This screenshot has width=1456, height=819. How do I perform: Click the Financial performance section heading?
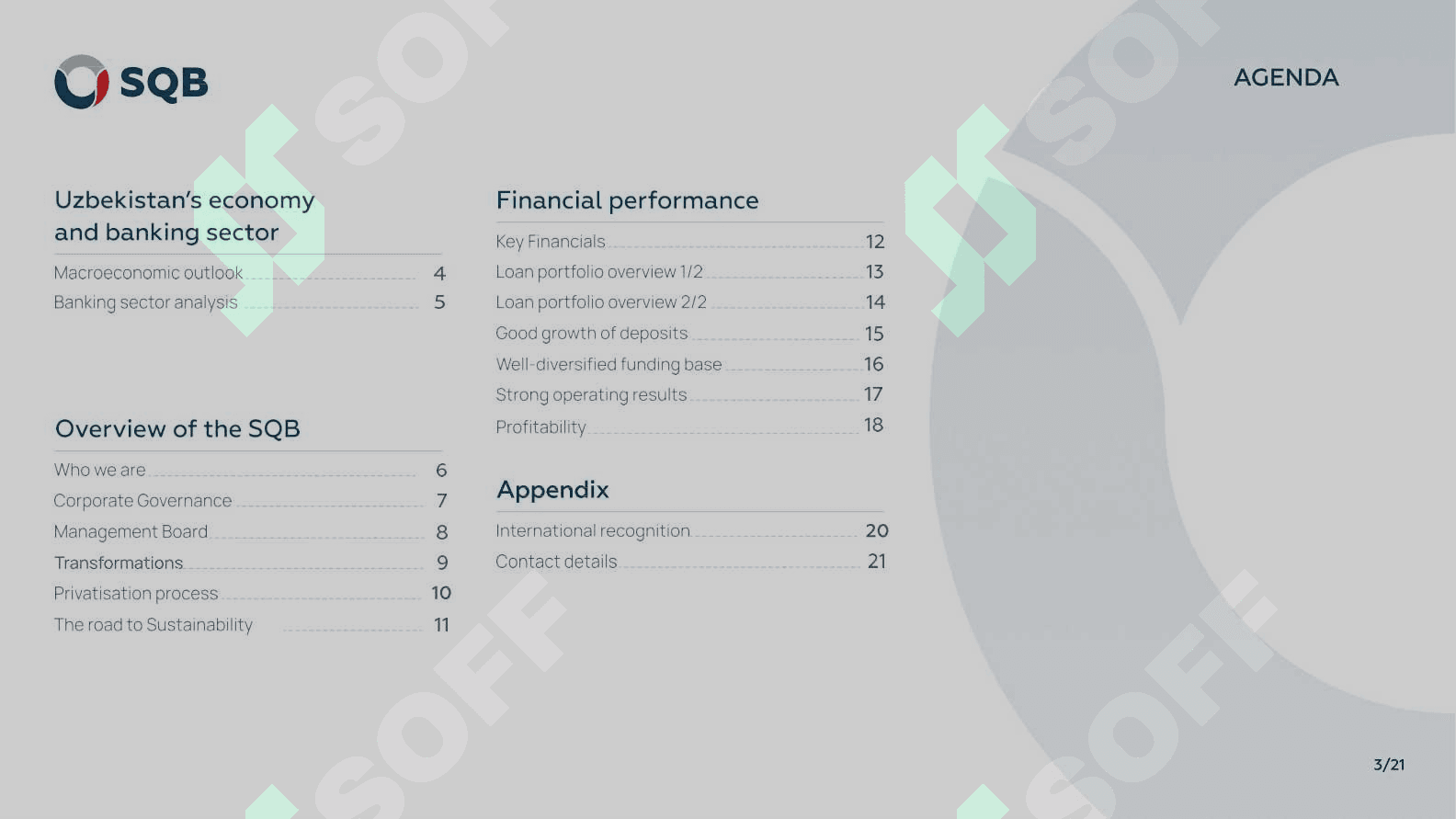(627, 200)
